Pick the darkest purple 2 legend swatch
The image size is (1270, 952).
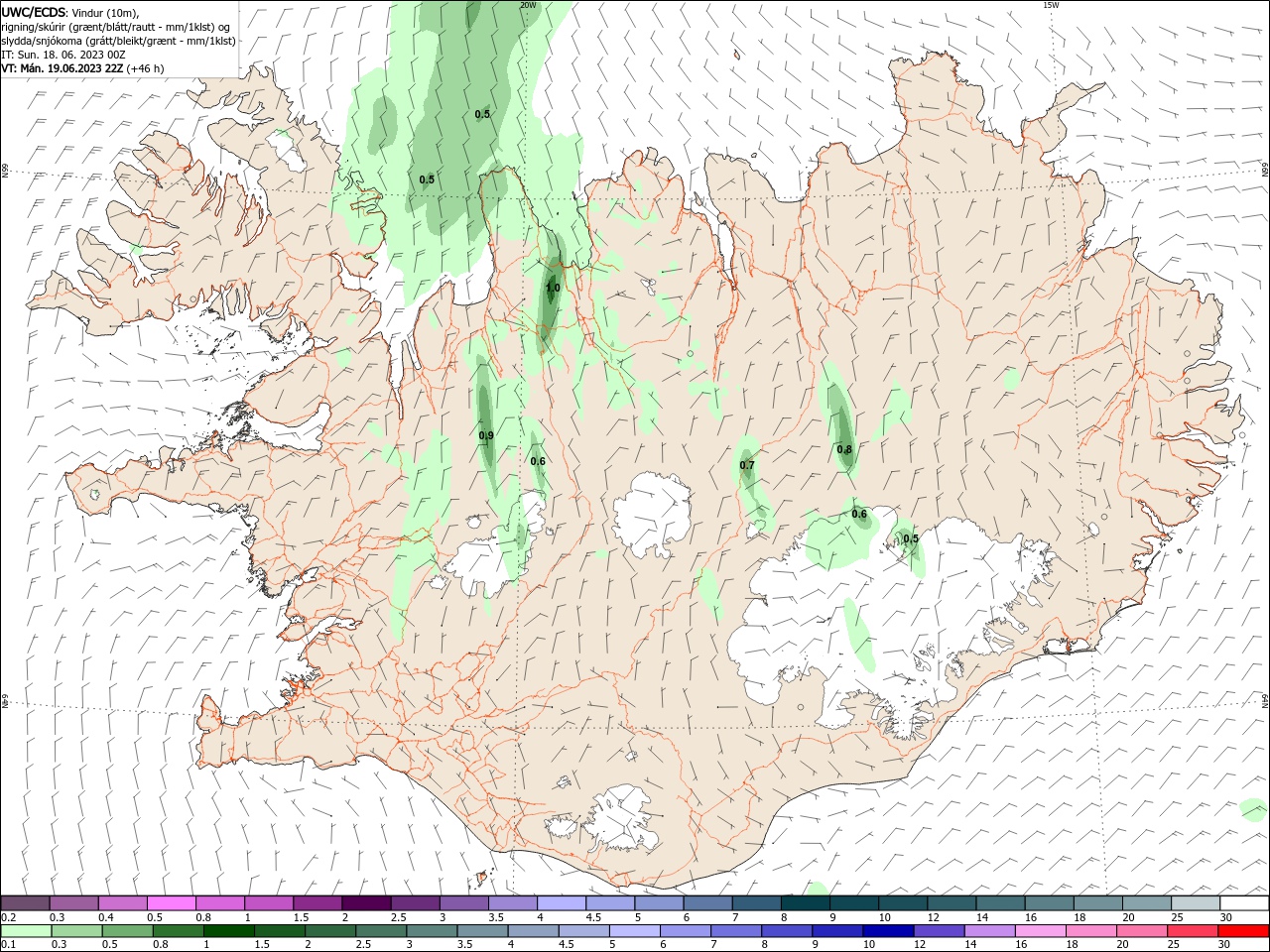coord(366,903)
